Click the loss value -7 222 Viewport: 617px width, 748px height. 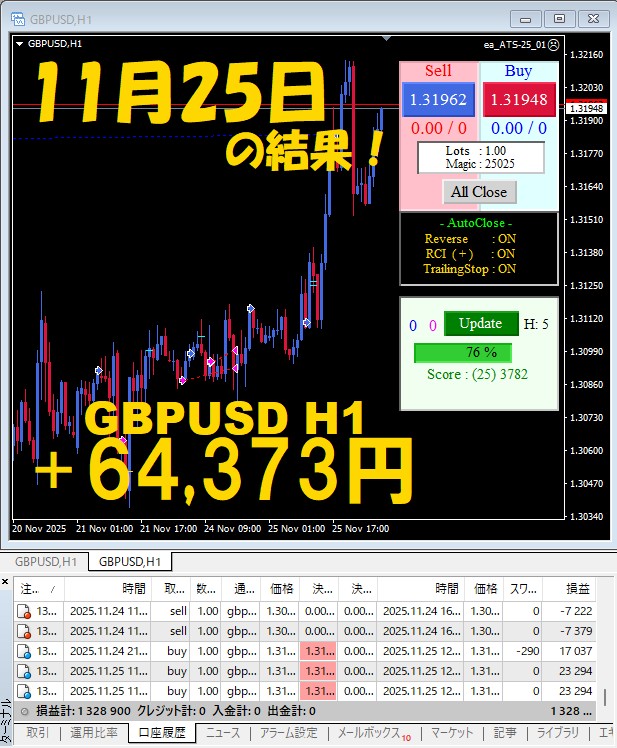[576, 611]
